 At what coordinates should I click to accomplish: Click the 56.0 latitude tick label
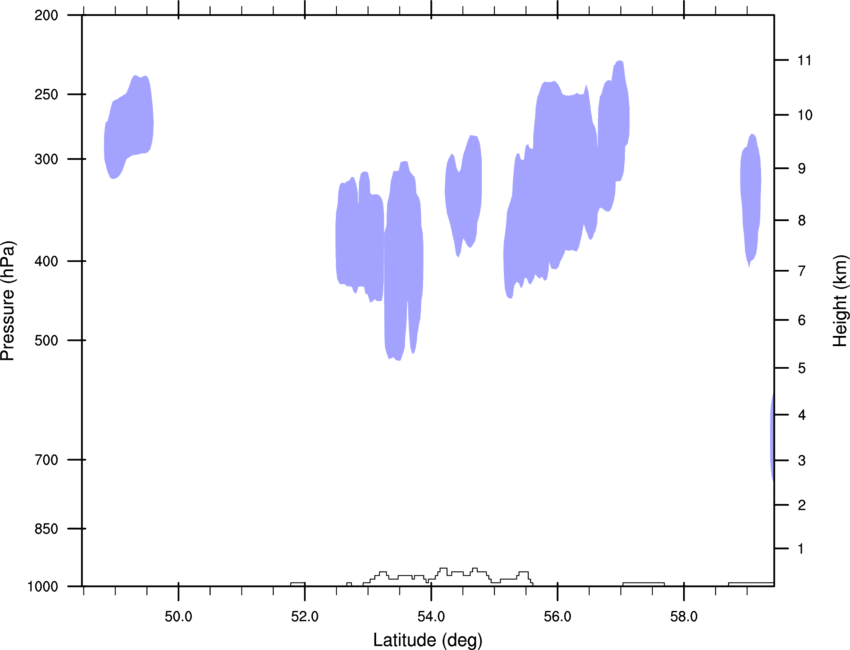point(557,617)
